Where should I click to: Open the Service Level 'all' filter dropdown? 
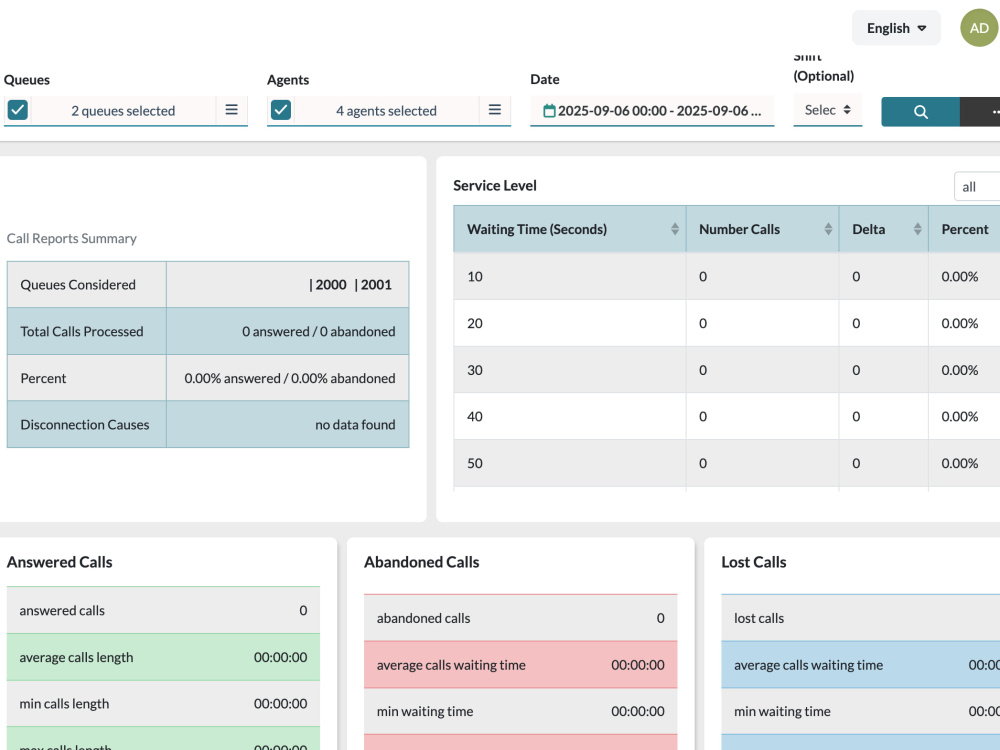click(x=977, y=187)
